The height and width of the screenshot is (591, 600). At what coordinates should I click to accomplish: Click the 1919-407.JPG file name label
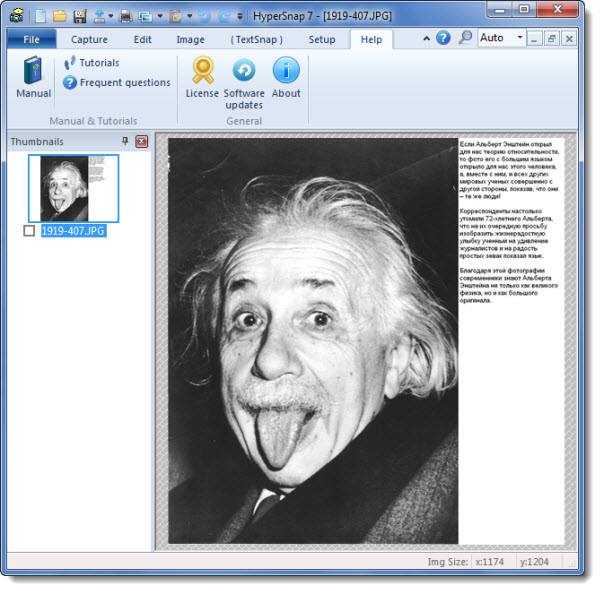[x=73, y=231]
